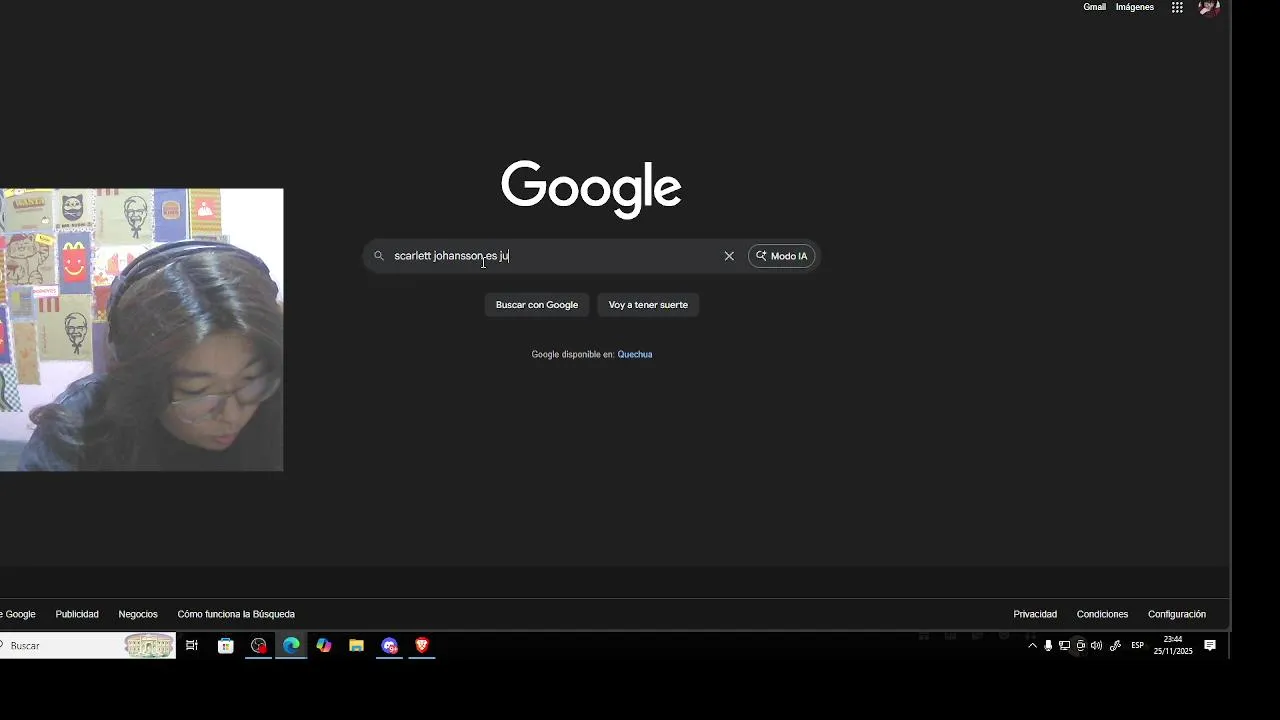The image size is (1280, 720).
Task: Open Negocios footer link
Action: [x=138, y=614]
